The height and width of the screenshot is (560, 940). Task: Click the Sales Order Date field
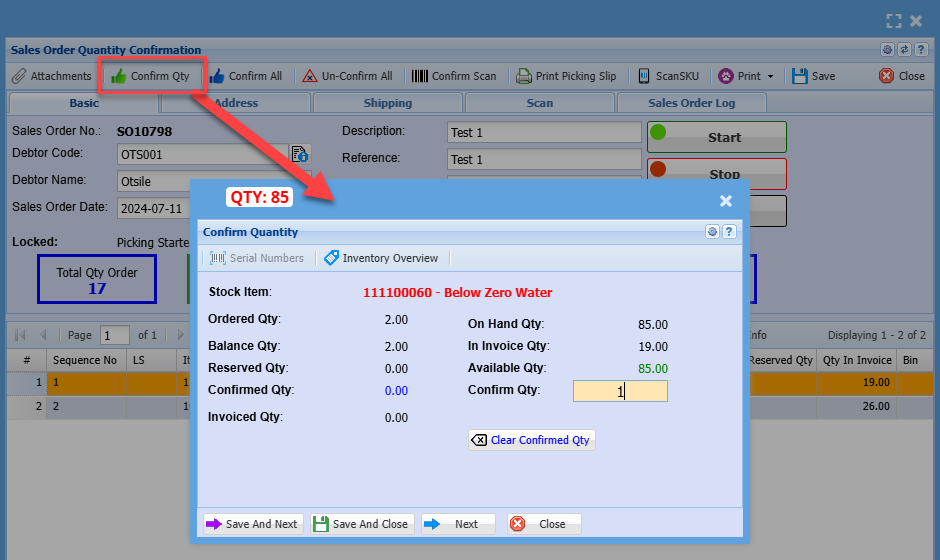(153, 208)
